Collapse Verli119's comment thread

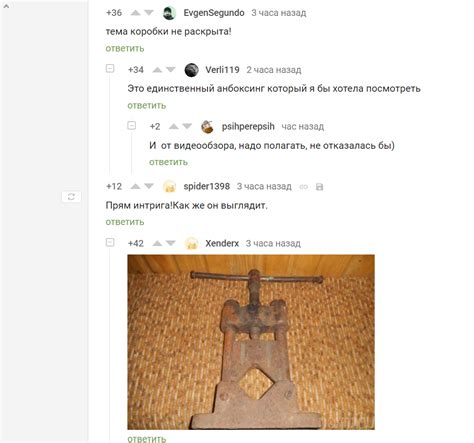click(x=110, y=69)
